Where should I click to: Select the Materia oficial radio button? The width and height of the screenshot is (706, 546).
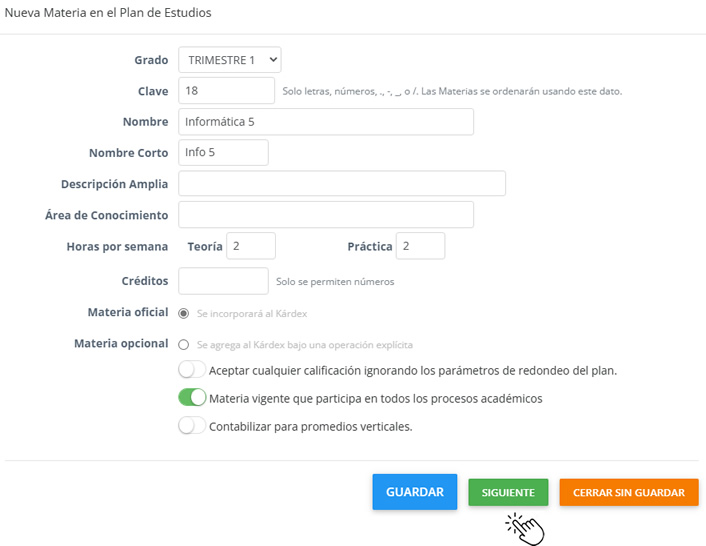click(x=184, y=314)
